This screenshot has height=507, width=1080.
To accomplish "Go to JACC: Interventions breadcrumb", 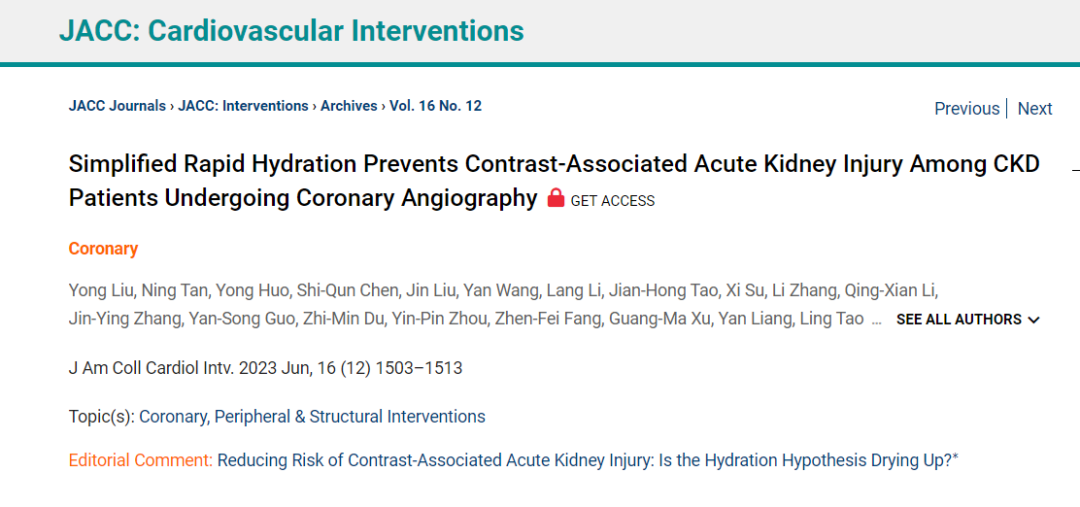I will pyautogui.click(x=243, y=106).
